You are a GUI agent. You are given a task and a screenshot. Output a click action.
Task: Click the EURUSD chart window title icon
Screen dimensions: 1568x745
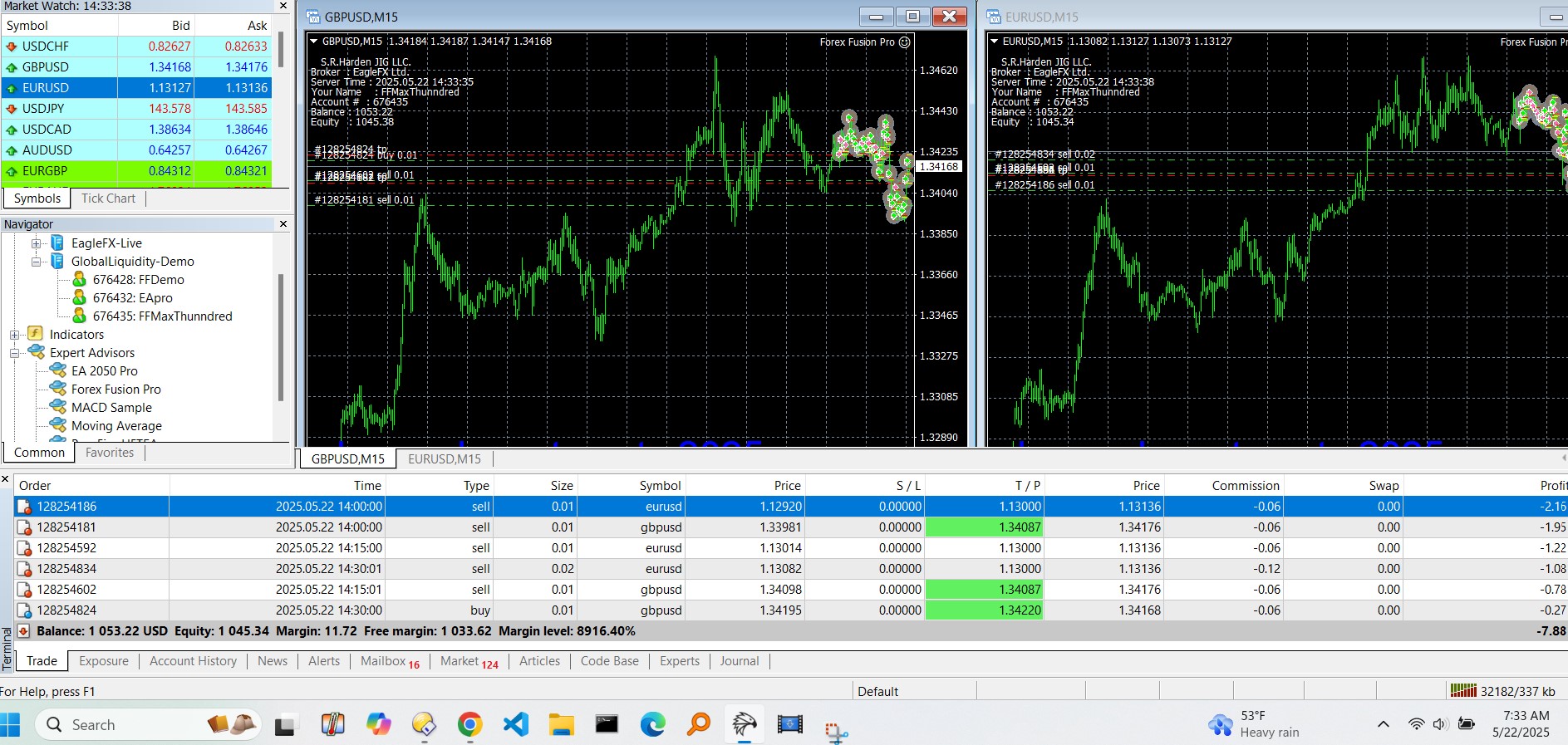pyautogui.click(x=994, y=17)
